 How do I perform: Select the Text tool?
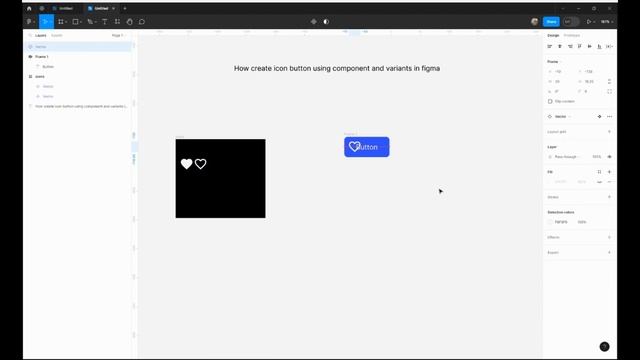[x=104, y=22]
